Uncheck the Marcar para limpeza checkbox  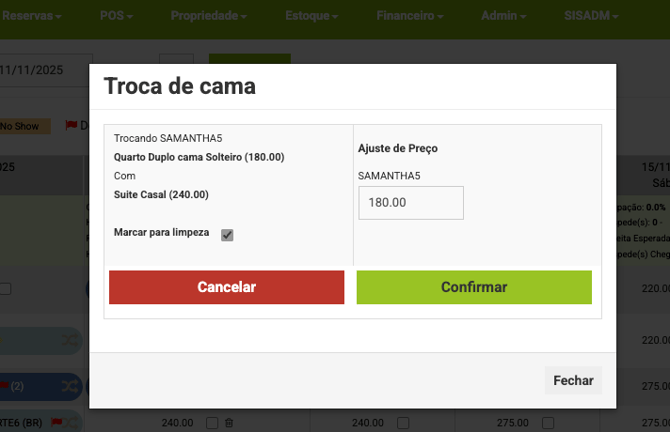click(227, 235)
